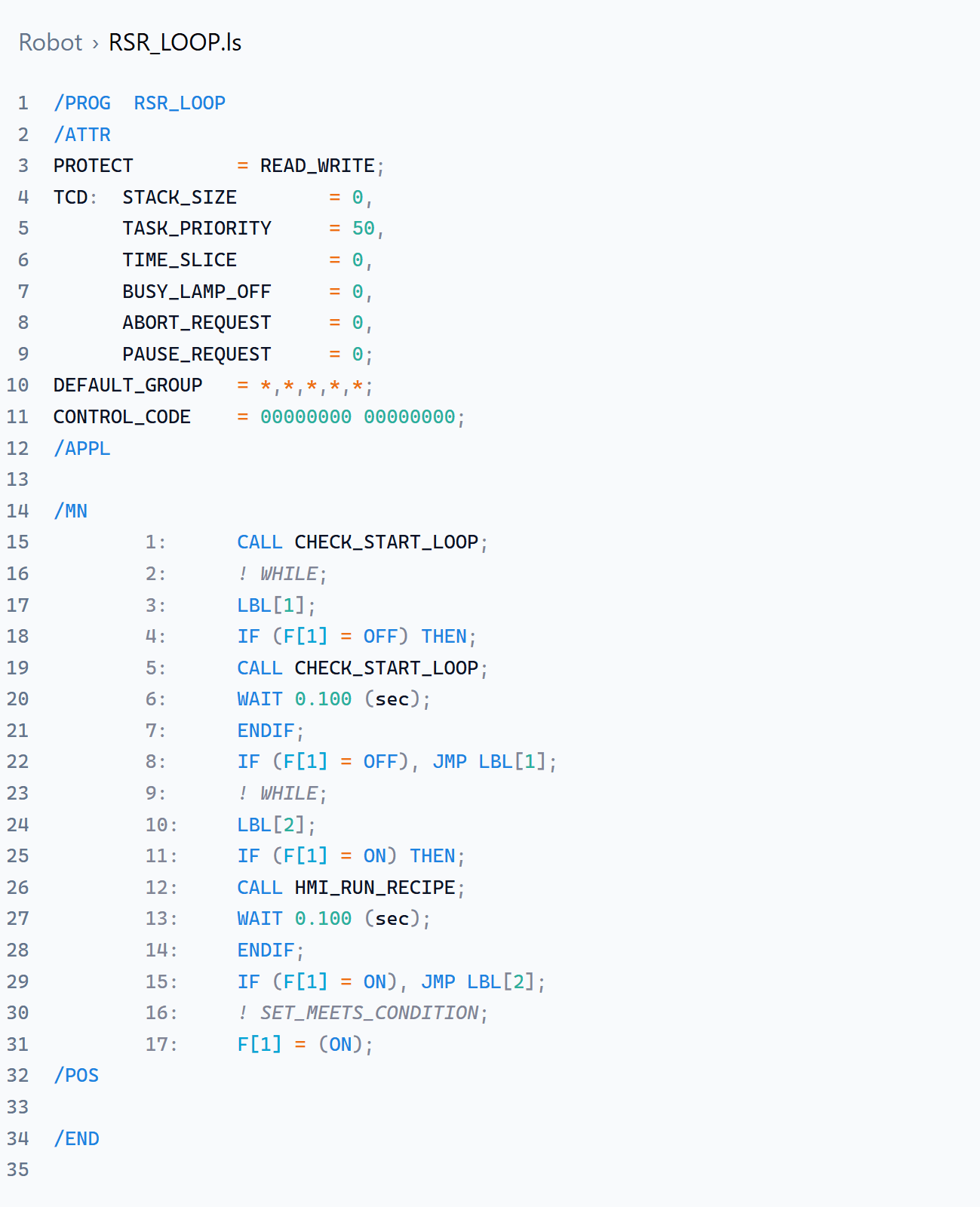The image size is (980, 1207).
Task: Click CALL CHECK_START_LOOP on editor line 19
Action: 363,668
